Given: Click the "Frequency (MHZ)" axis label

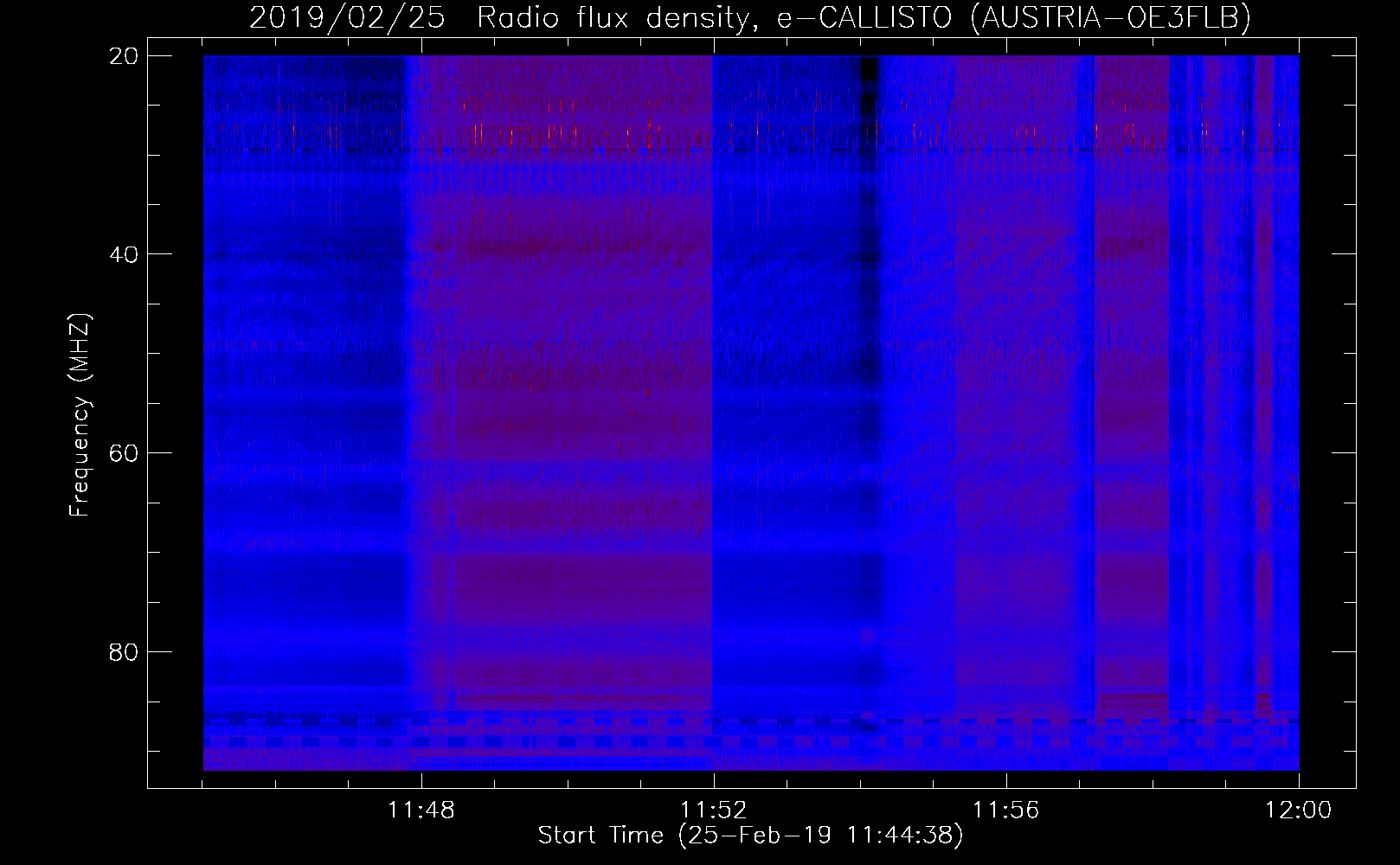Looking at the screenshot, I should tap(80, 415).
